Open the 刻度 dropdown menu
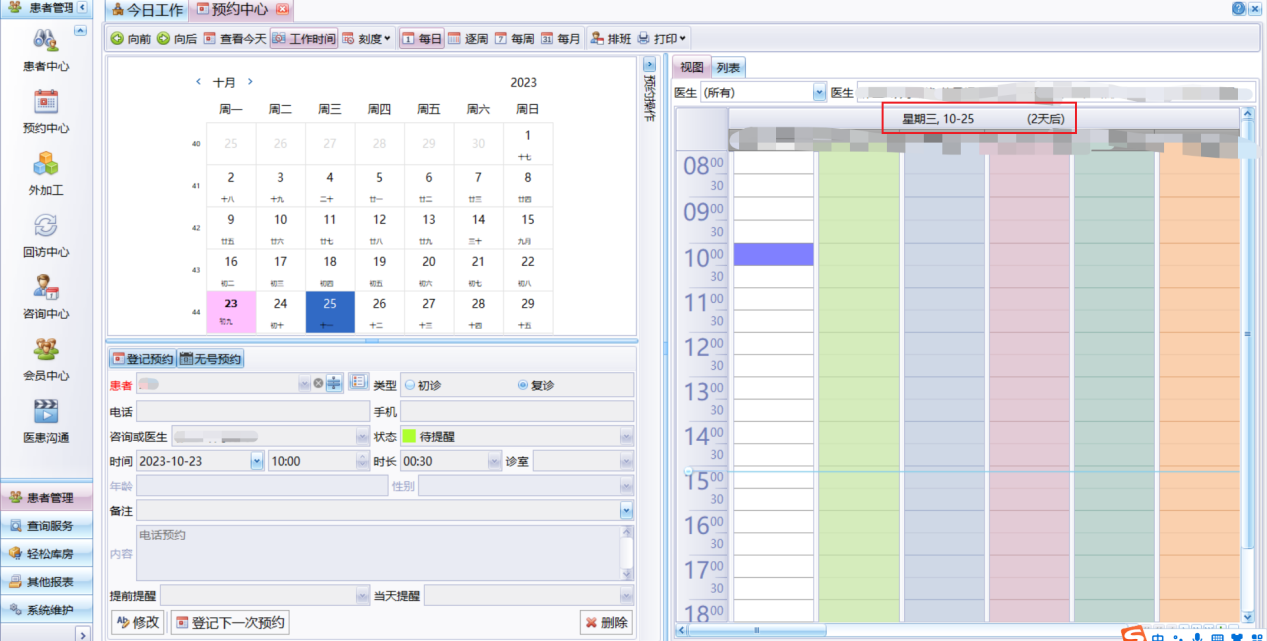This screenshot has width=1267, height=641. [x=367, y=39]
